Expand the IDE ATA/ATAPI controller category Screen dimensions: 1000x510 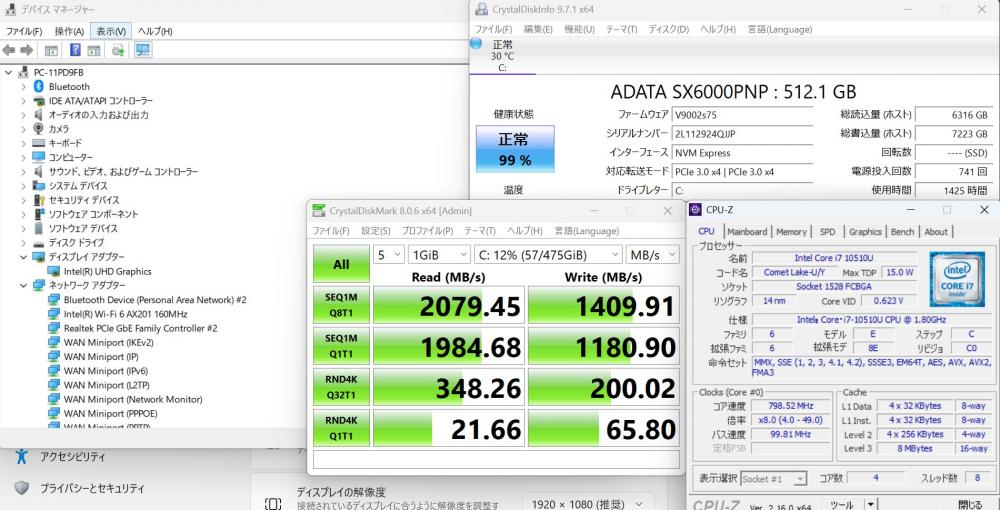23,101
